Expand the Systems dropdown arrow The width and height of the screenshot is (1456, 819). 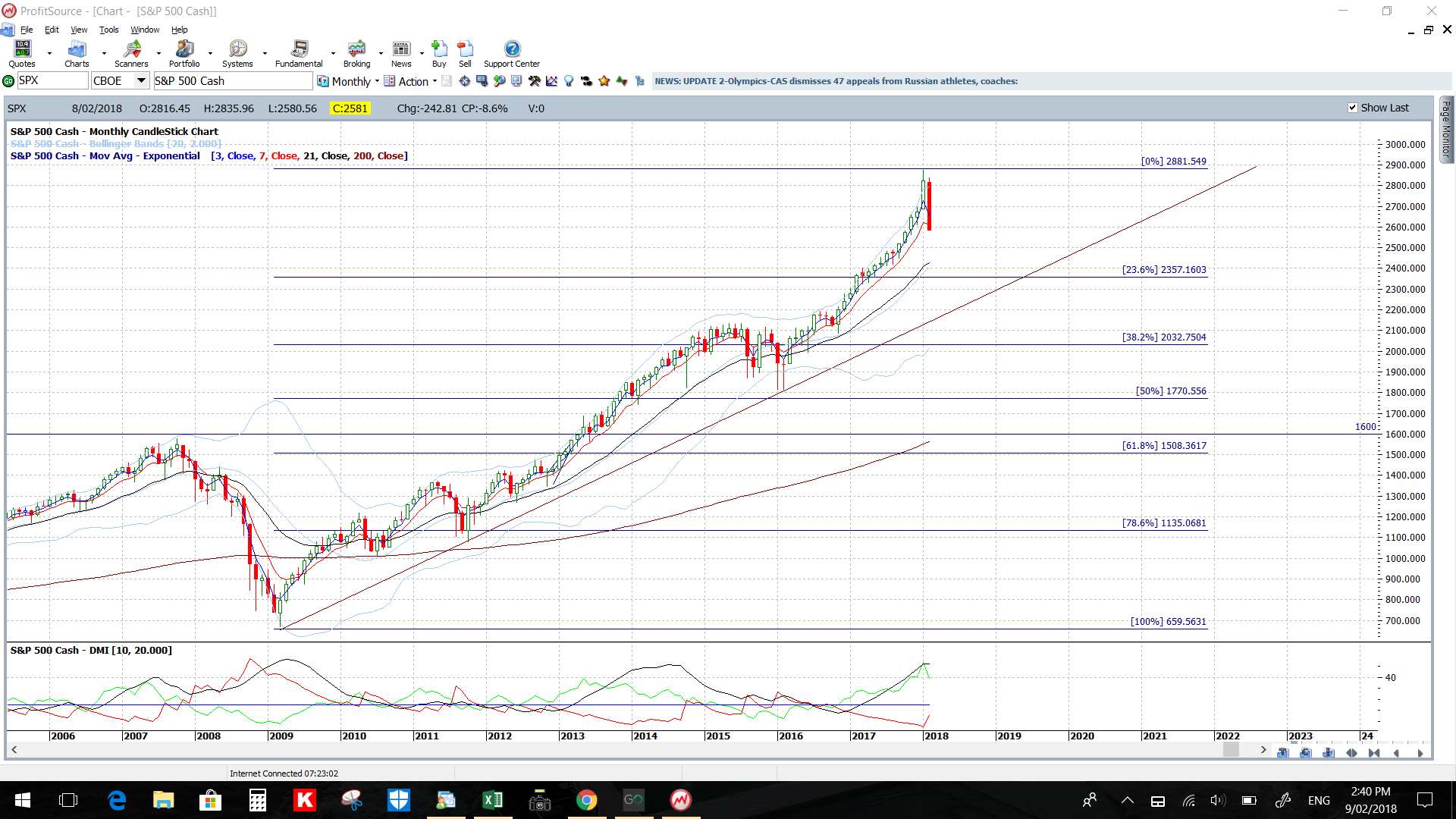point(265,53)
